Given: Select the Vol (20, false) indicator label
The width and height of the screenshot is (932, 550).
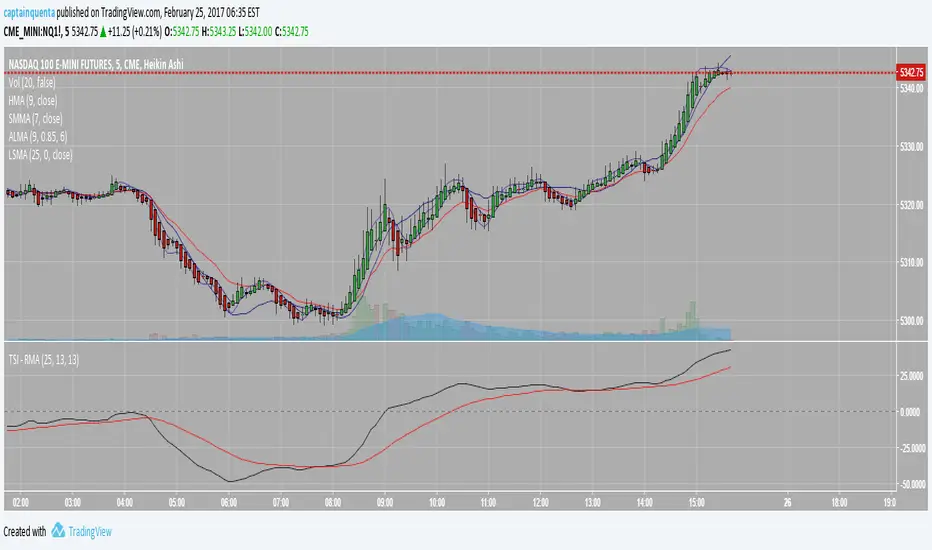Looking at the screenshot, I should point(32,83).
